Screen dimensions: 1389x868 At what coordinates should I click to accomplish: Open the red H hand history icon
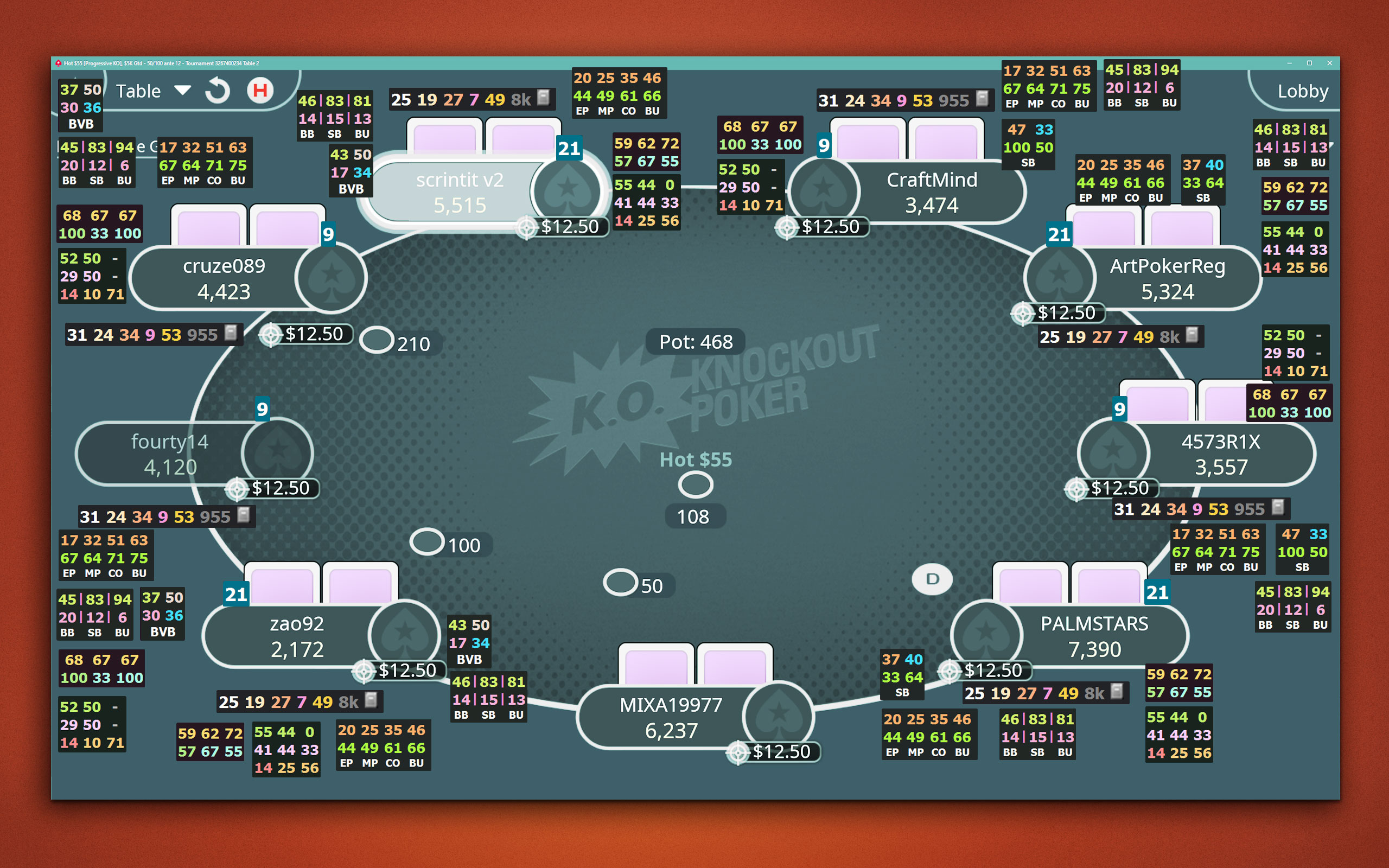pyautogui.click(x=260, y=90)
